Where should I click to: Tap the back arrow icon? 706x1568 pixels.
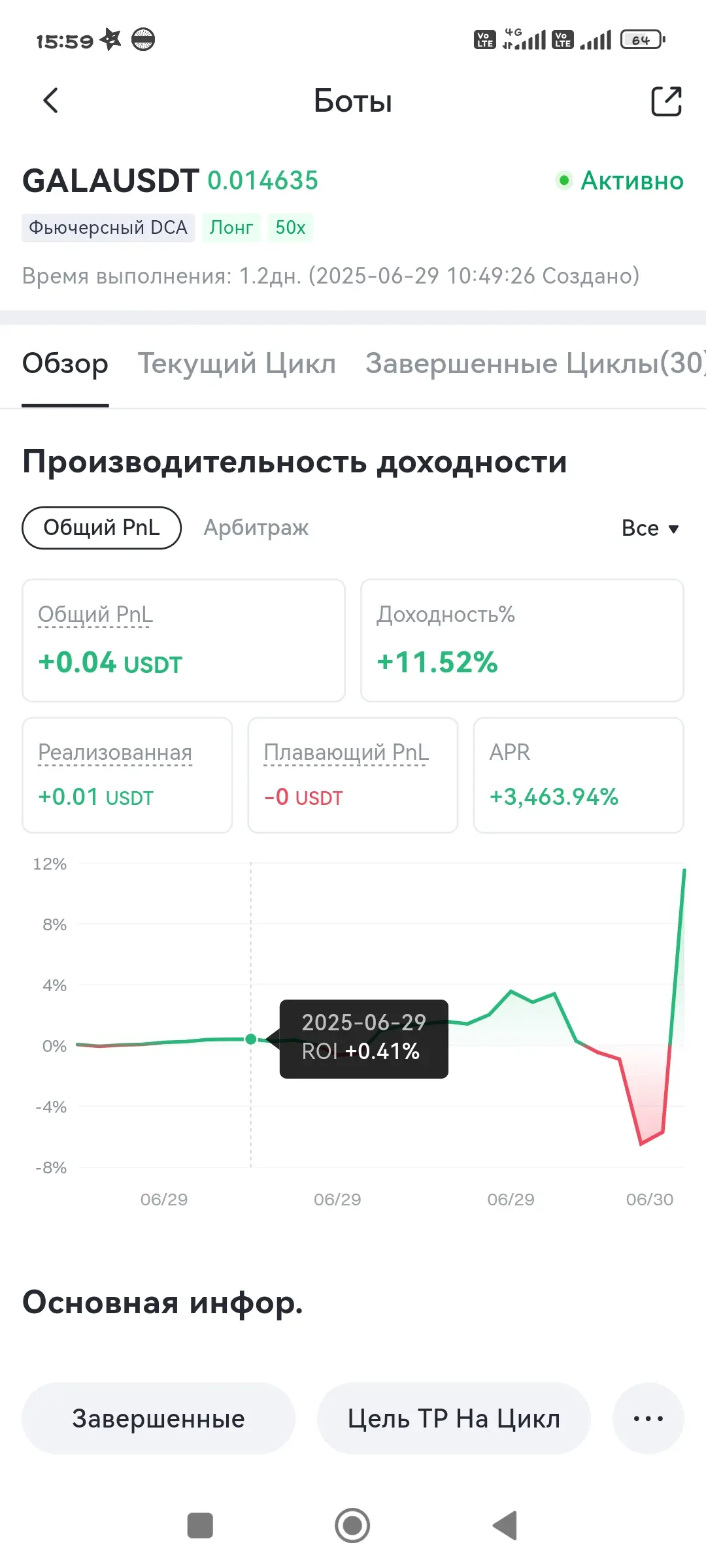coord(51,101)
